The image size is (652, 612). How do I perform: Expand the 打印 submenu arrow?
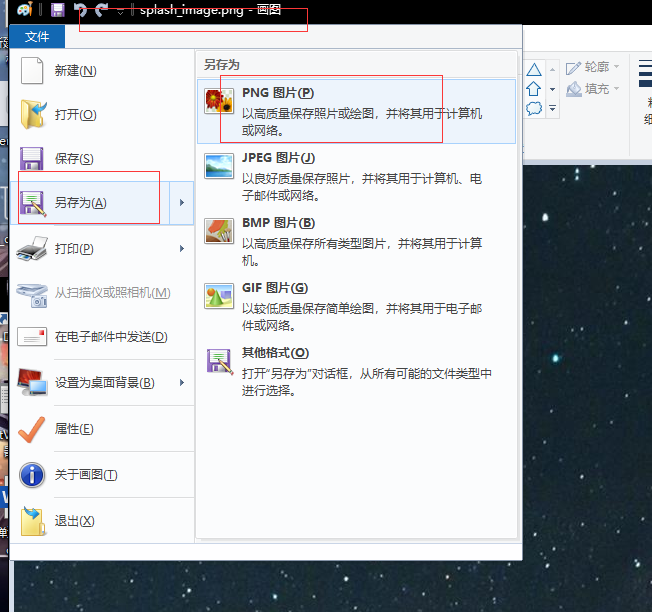click(x=182, y=249)
